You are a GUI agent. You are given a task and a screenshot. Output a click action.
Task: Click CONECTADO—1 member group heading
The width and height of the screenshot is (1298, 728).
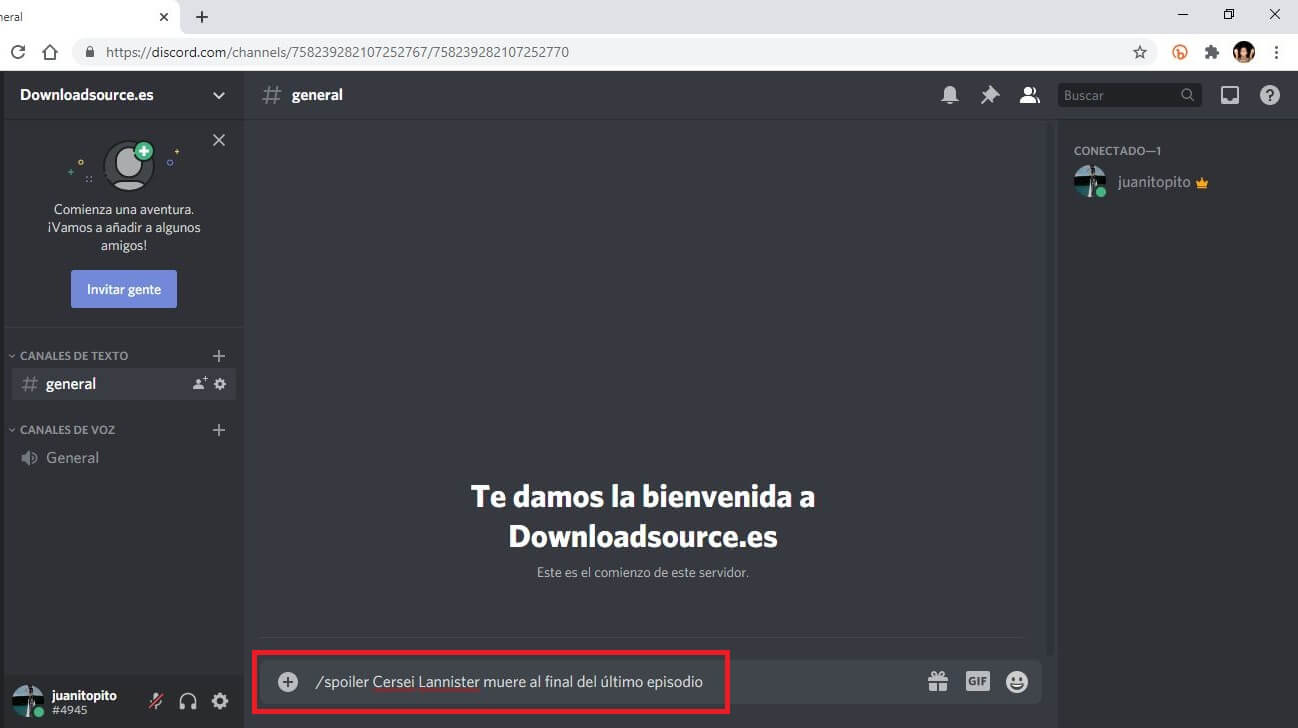click(x=1117, y=151)
